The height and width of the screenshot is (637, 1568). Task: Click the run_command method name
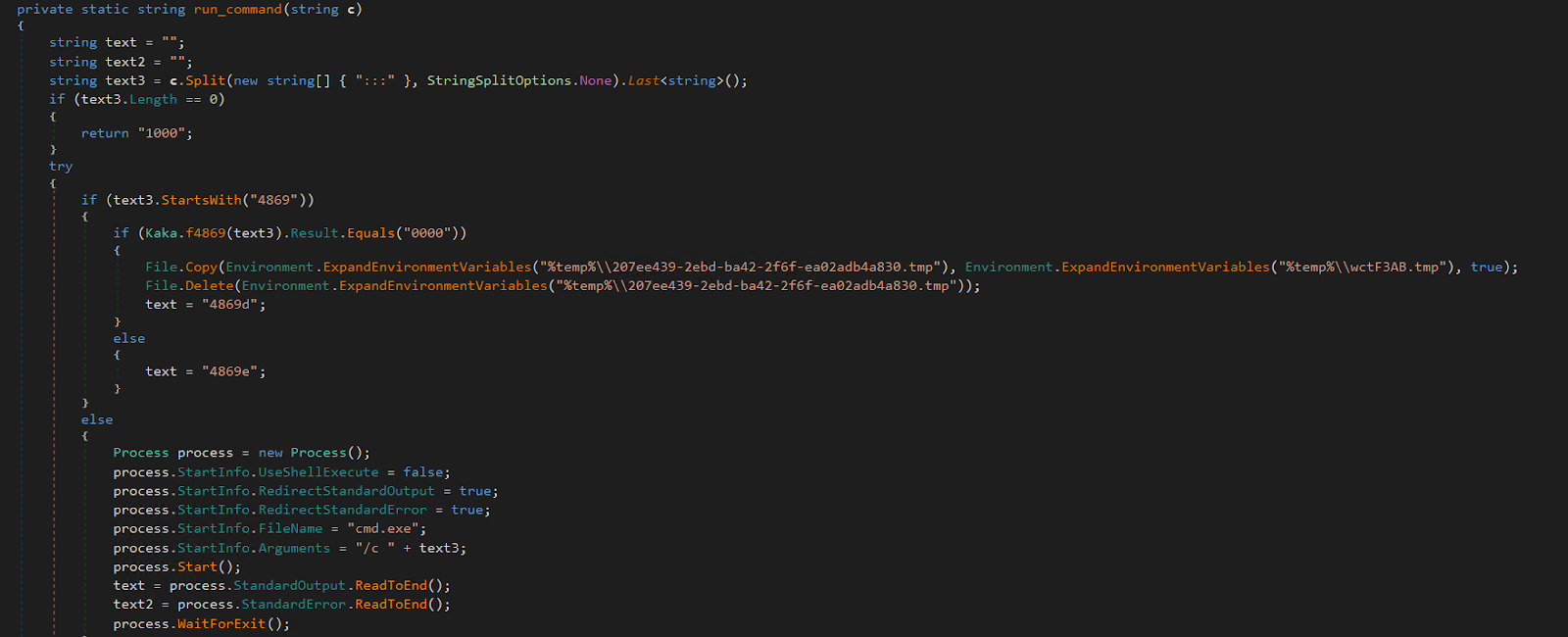[237, 10]
